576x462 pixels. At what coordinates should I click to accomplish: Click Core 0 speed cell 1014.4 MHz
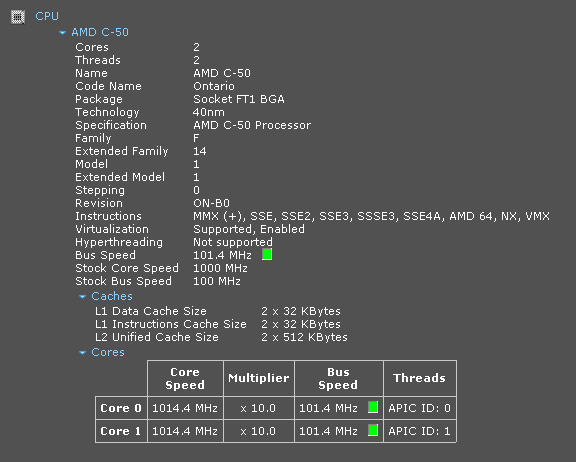click(x=185, y=408)
